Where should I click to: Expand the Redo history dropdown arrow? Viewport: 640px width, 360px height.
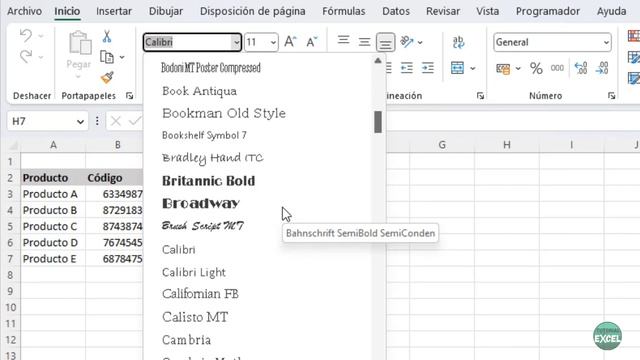tap(41, 57)
